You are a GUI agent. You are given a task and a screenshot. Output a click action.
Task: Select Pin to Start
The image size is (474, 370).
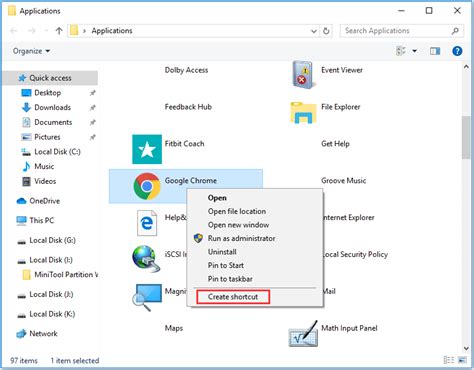coord(226,265)
